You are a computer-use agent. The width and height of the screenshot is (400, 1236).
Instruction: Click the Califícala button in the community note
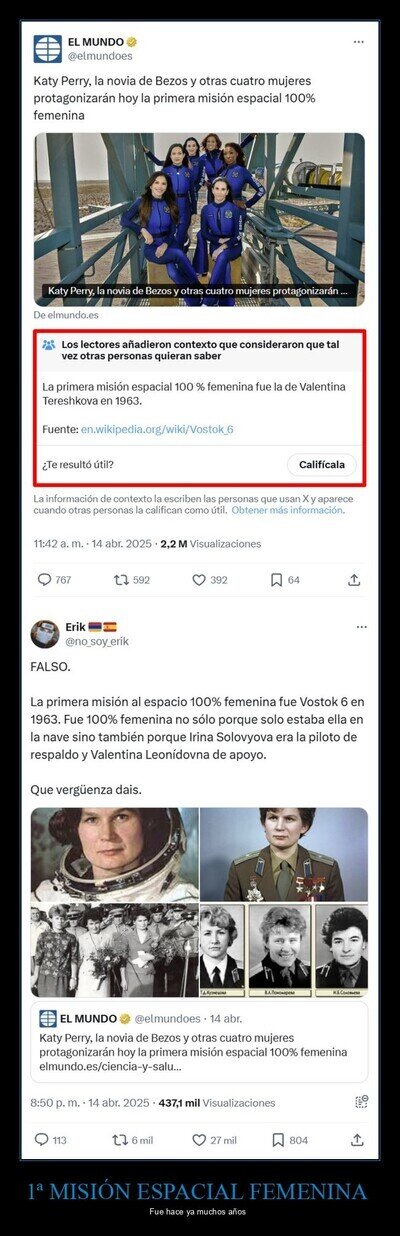coord(321,465)
